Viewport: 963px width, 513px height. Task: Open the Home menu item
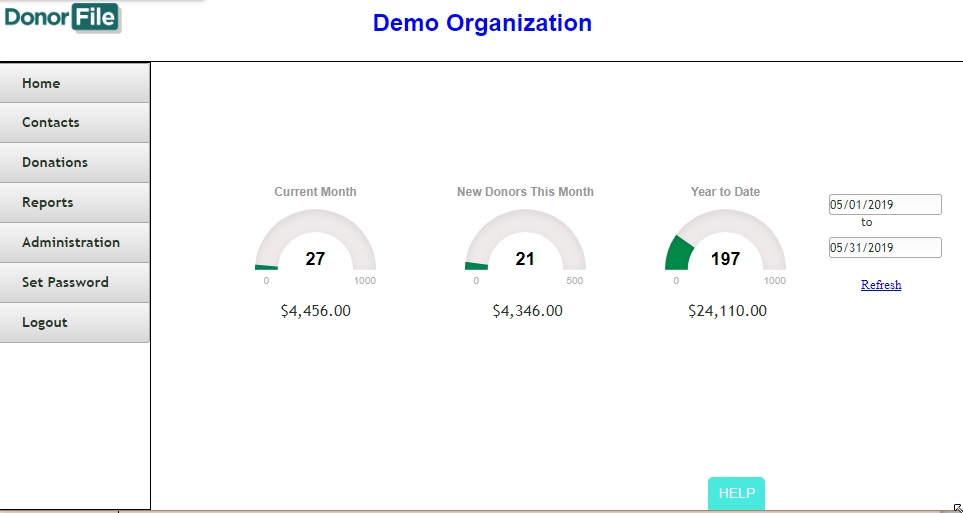coord(75,83)
